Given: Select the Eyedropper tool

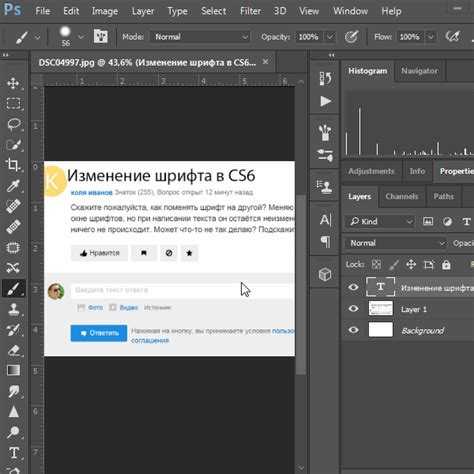Looking at the screenshot, I should 13,186.
